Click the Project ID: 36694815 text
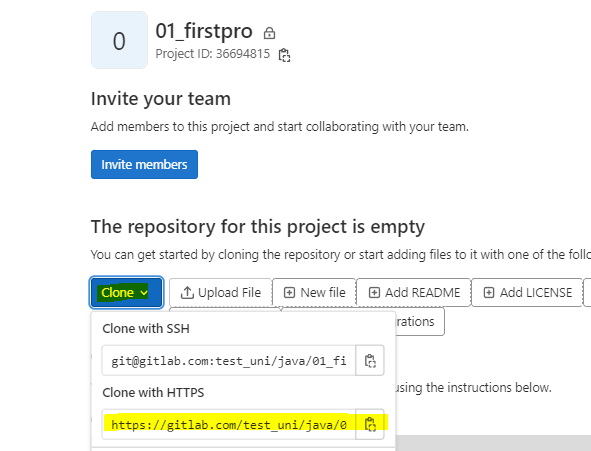 pyautogui.click(x=213, y=54)
